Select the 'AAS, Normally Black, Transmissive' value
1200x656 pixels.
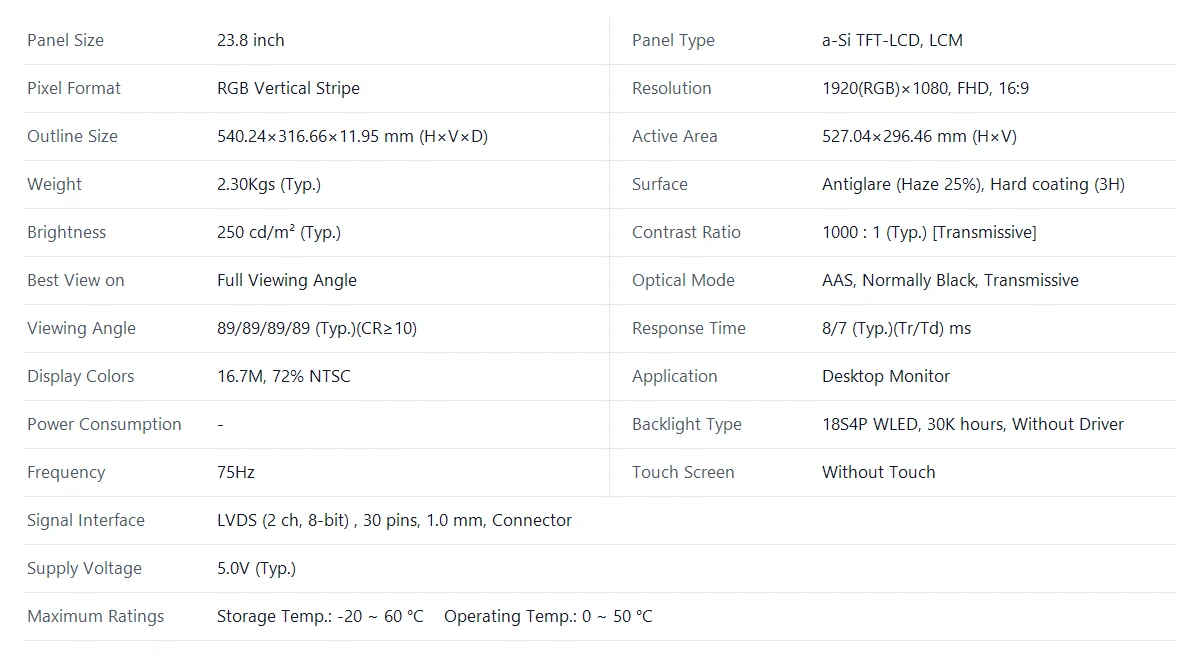pos(950,280)
